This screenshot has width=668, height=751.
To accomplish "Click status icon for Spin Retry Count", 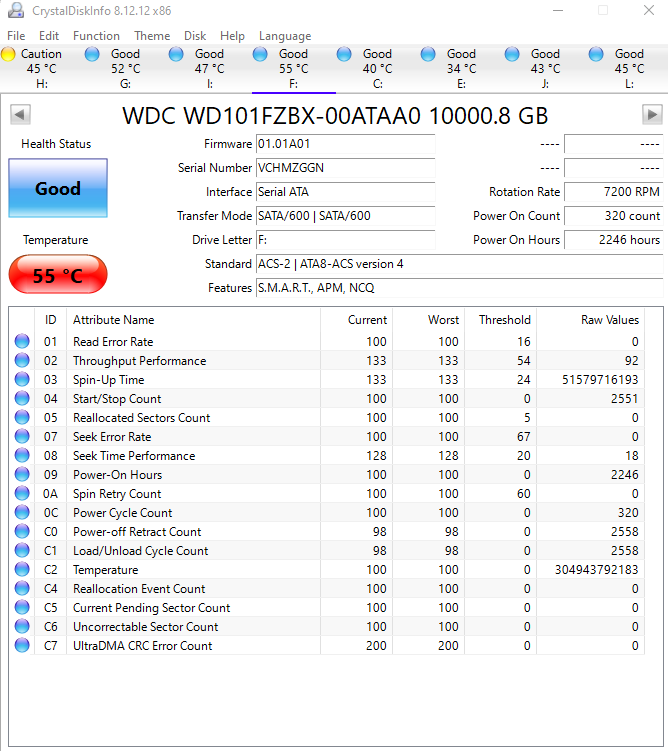I will 22,493.
